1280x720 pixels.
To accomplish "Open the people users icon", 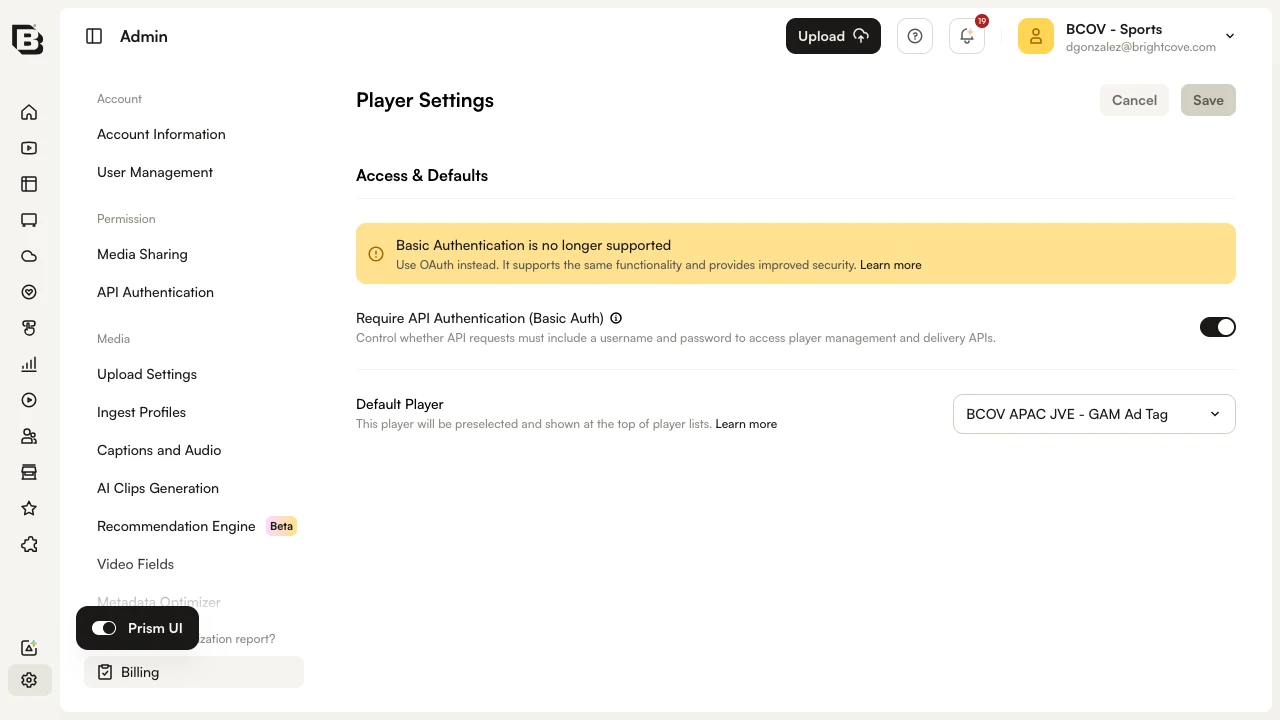I will click(29, 436).
